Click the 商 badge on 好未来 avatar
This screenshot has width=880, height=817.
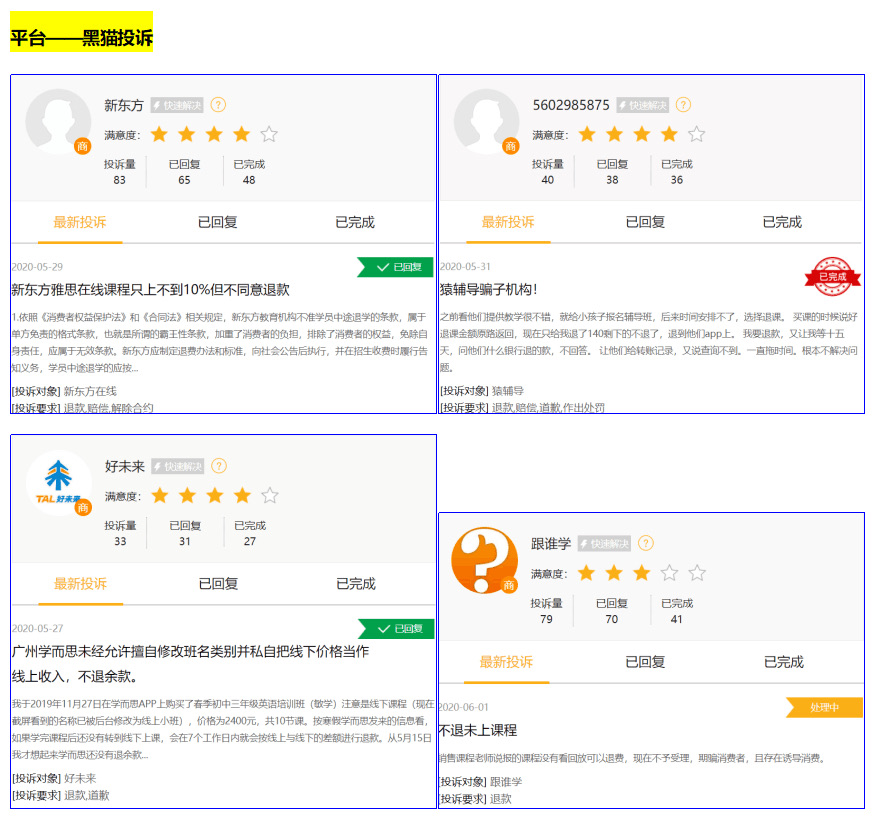(83, 508)
